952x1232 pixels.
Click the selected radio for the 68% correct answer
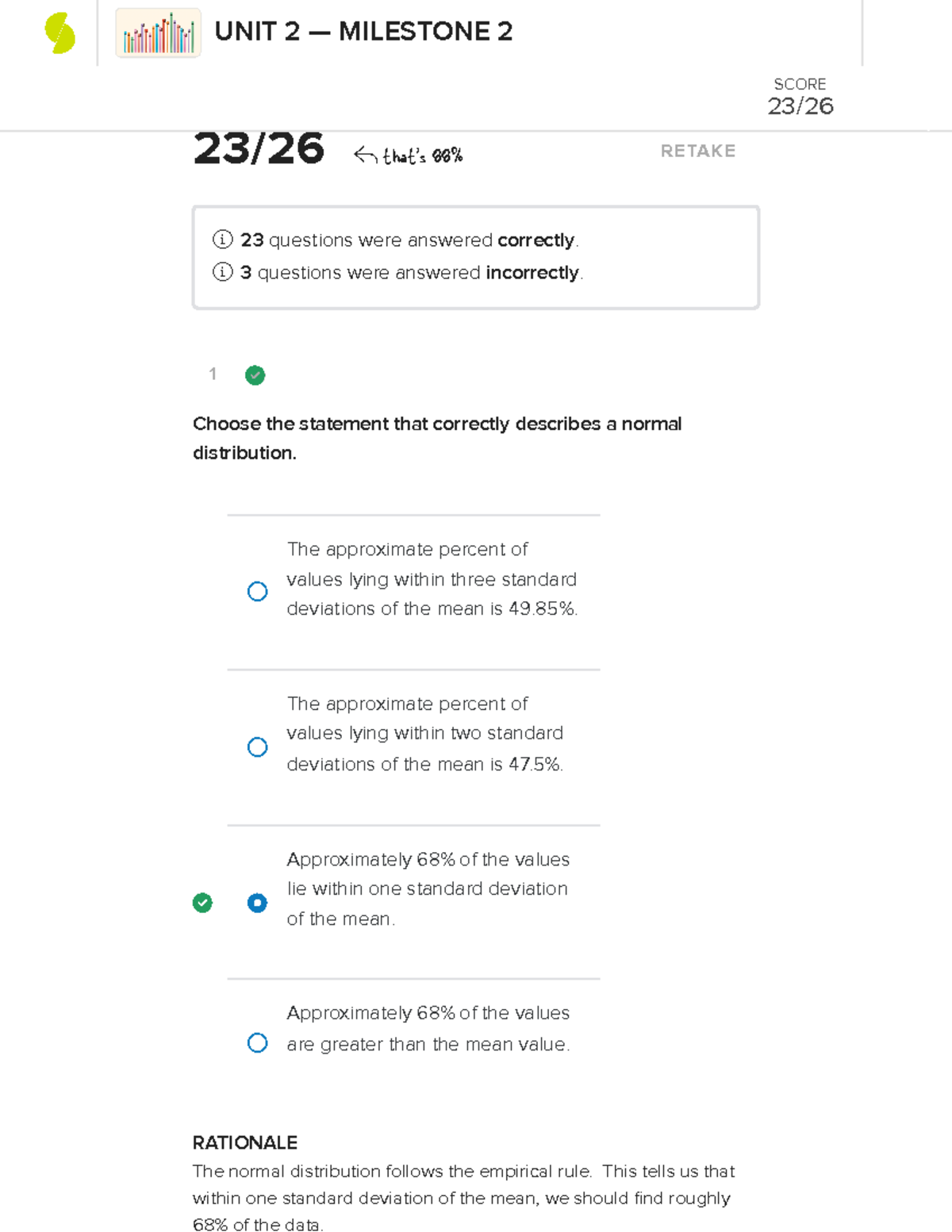click(x=257, y=903)
